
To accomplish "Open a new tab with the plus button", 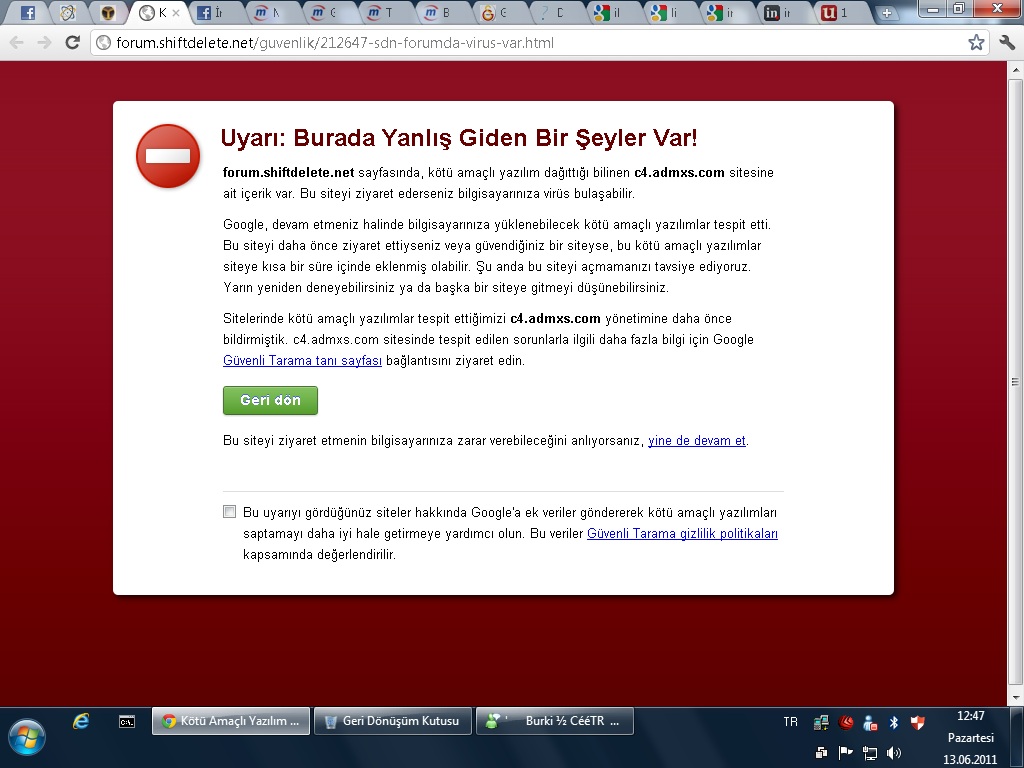I will coord(887,12).
